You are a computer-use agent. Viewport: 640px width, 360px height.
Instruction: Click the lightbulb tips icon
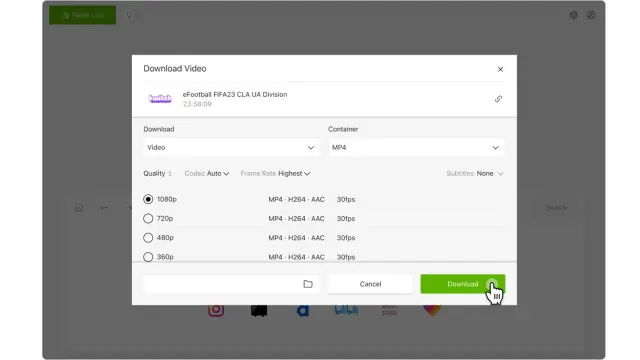coord(129,15)
